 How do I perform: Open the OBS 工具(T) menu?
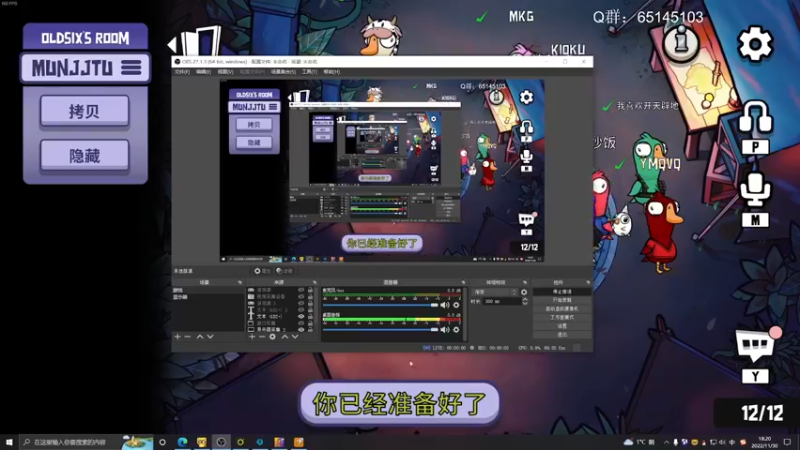[x=309, y=72]
